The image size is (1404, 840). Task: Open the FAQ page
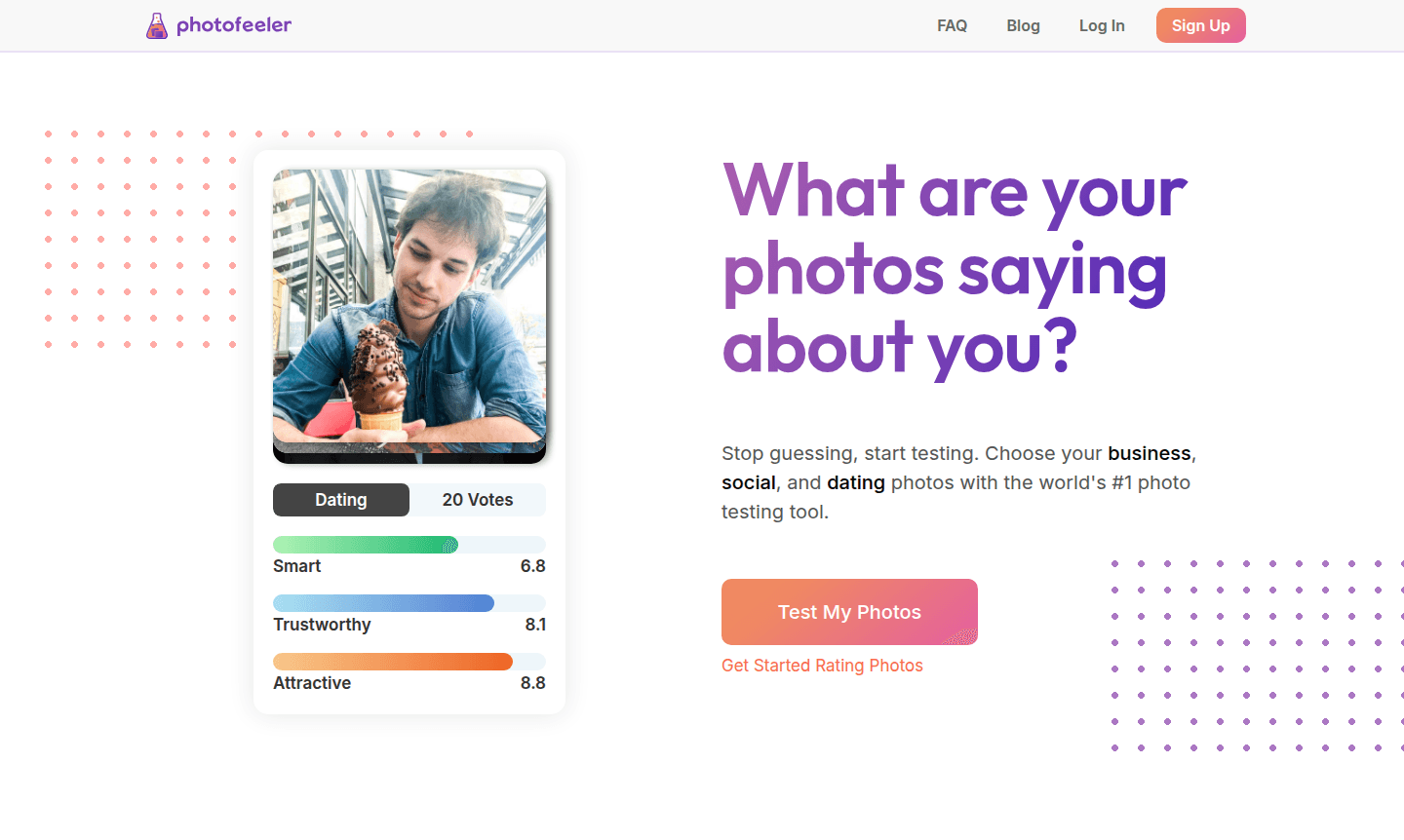952,25
